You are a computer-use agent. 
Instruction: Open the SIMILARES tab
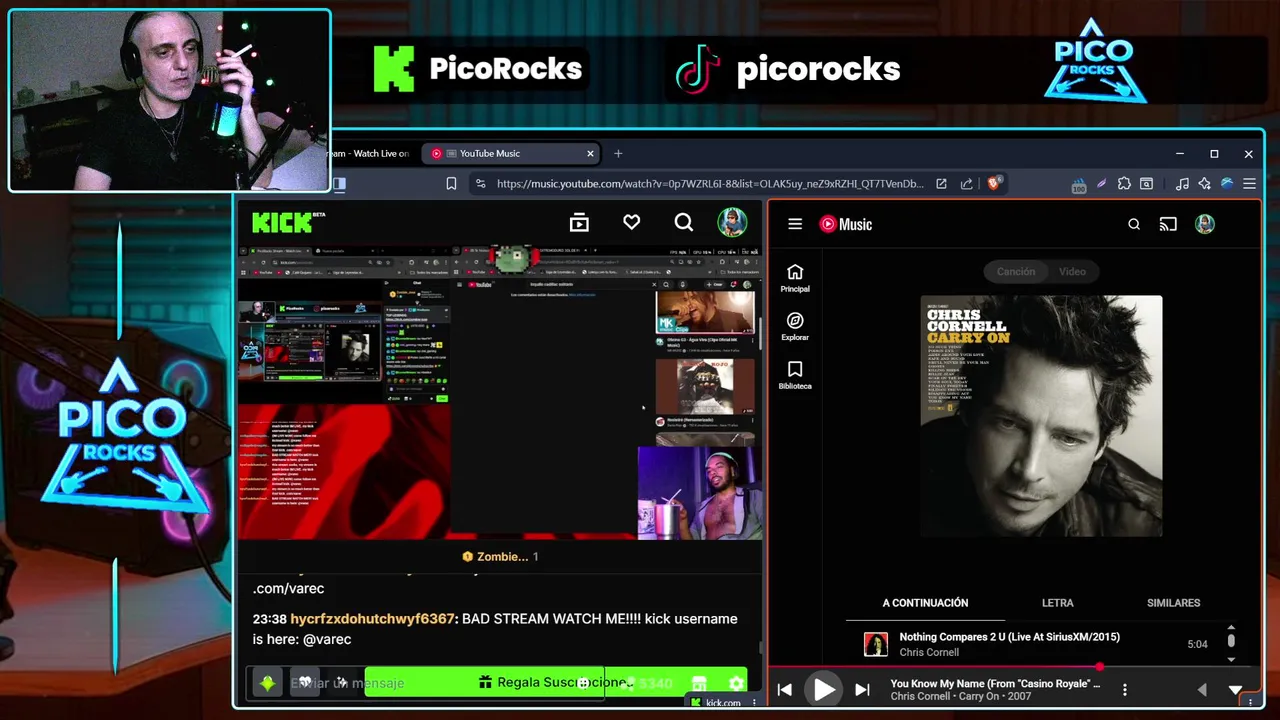coord(1173,603)
